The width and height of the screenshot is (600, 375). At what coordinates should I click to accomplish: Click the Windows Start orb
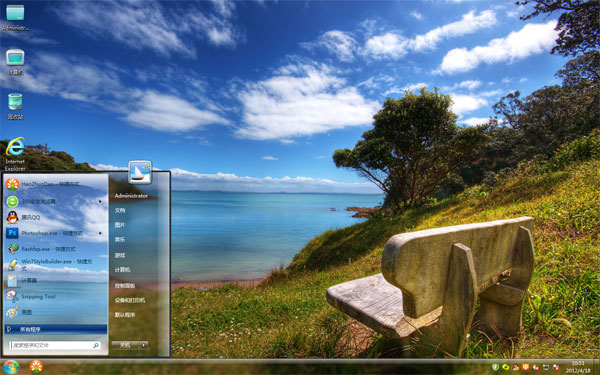[11, 367]
